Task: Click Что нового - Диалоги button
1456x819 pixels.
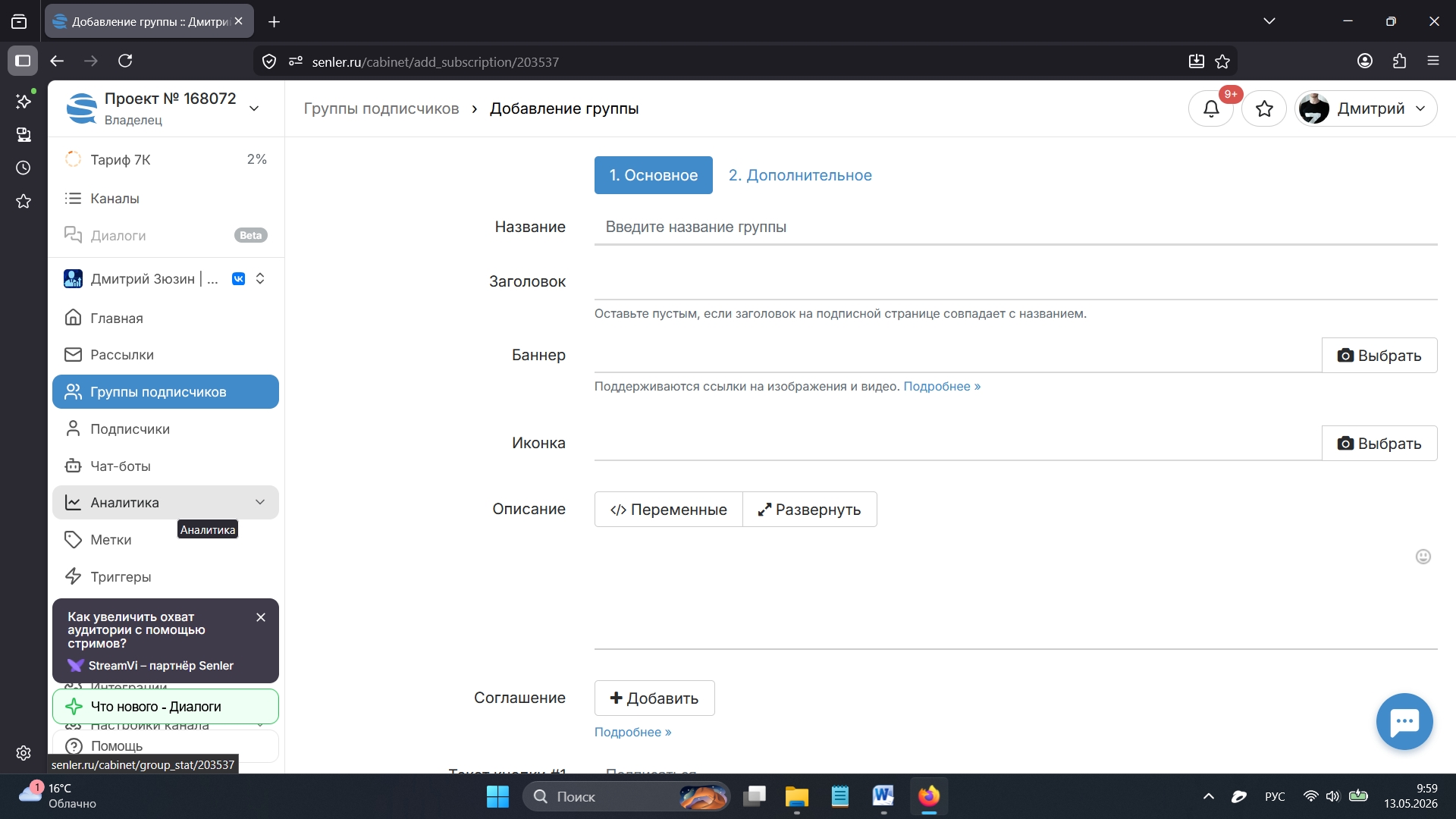Action: click(166, 706)
